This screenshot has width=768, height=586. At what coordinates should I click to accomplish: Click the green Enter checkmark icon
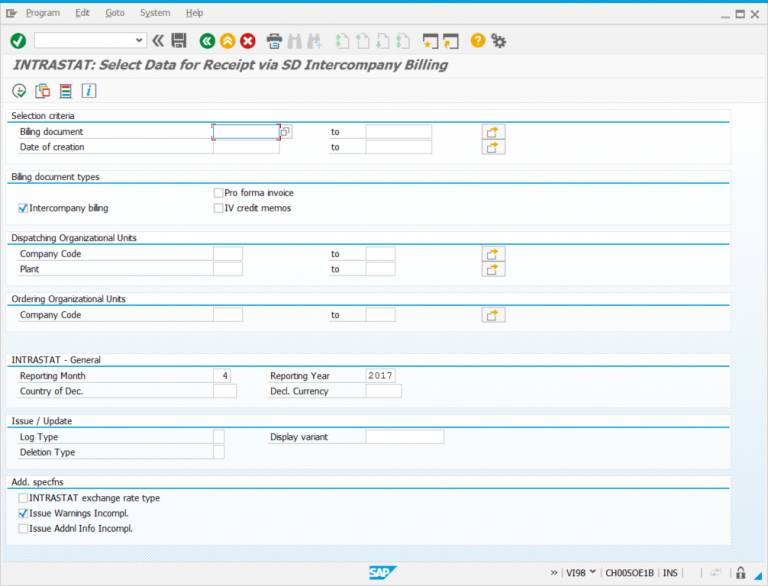coord(18,41)
